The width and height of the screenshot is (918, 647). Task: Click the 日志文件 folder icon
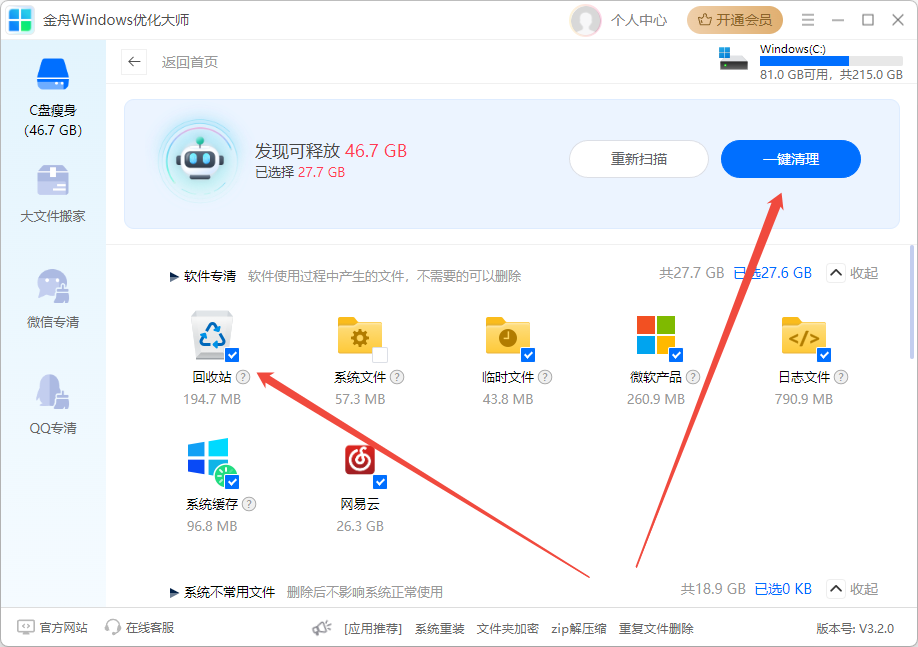804,336
